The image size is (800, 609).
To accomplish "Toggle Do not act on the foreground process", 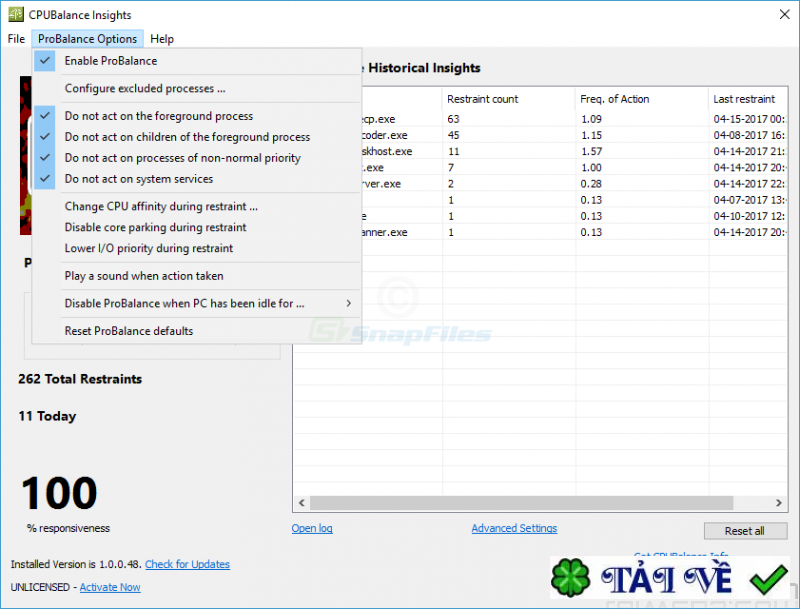I will click(196, 116).
